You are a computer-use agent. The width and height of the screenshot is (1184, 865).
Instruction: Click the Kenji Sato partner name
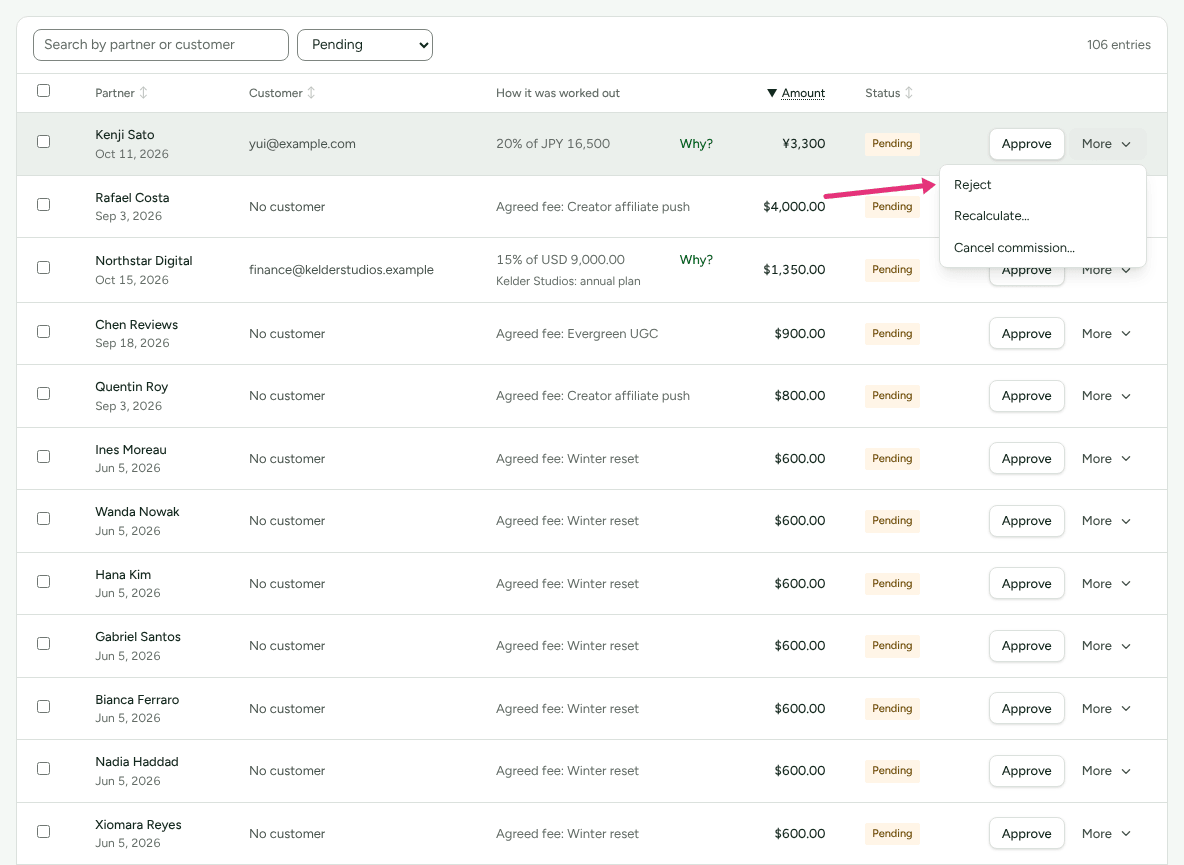pyautogui.click(x=125, y=134)
